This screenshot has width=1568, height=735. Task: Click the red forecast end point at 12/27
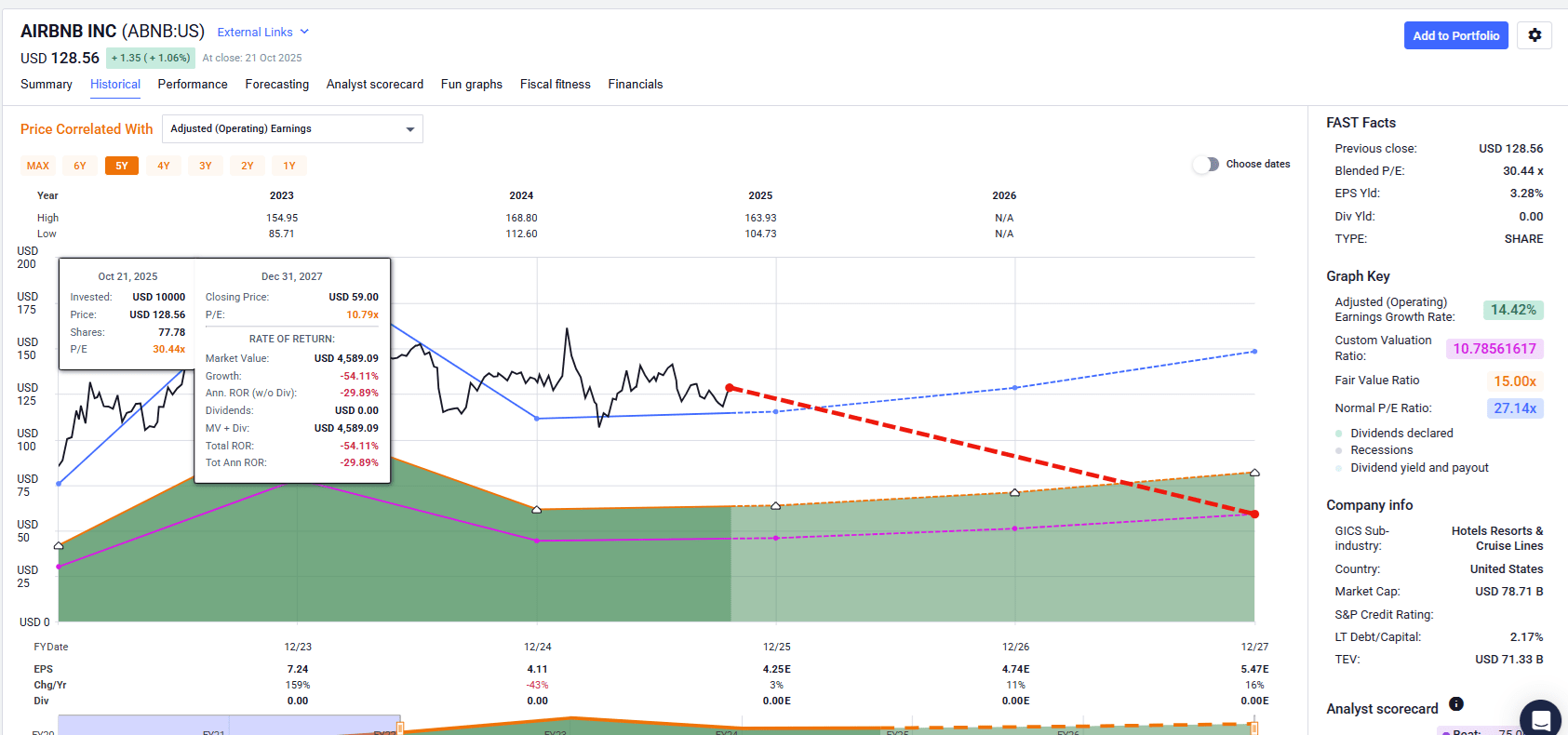click(1254, 514)
